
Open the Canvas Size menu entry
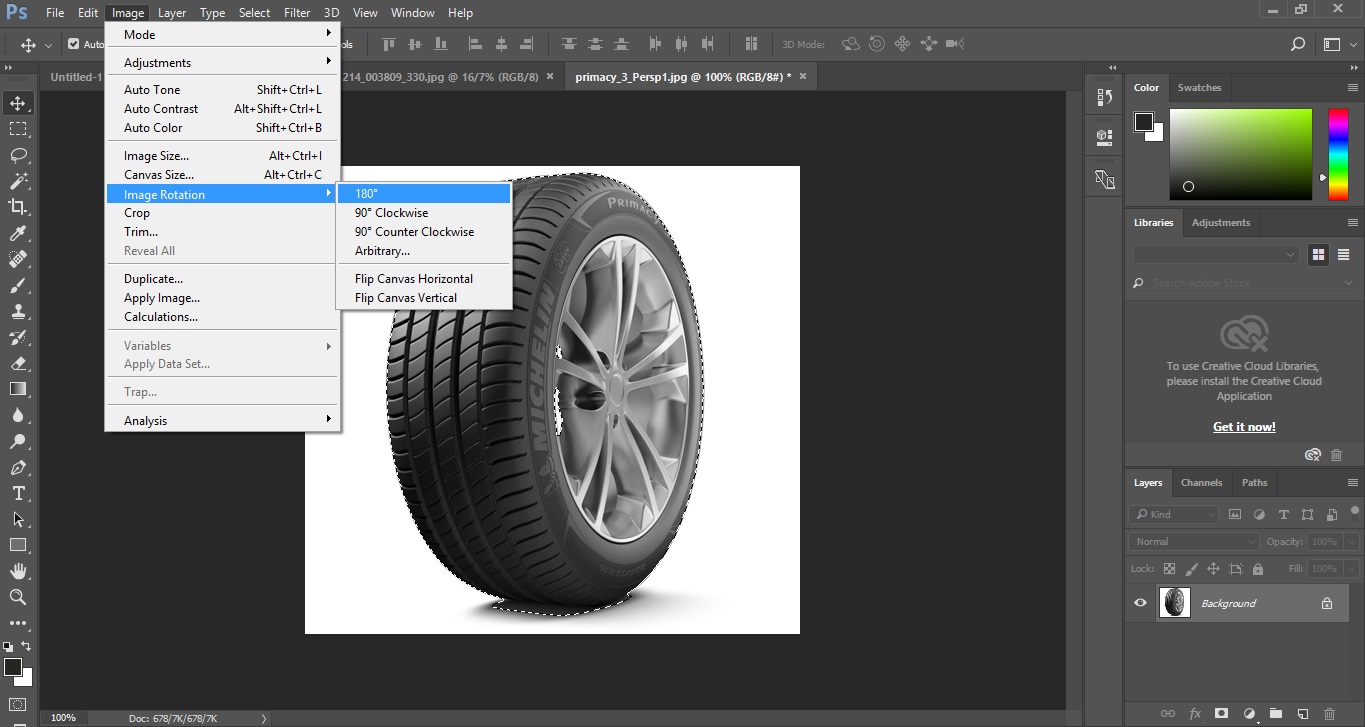click(223, 175)
